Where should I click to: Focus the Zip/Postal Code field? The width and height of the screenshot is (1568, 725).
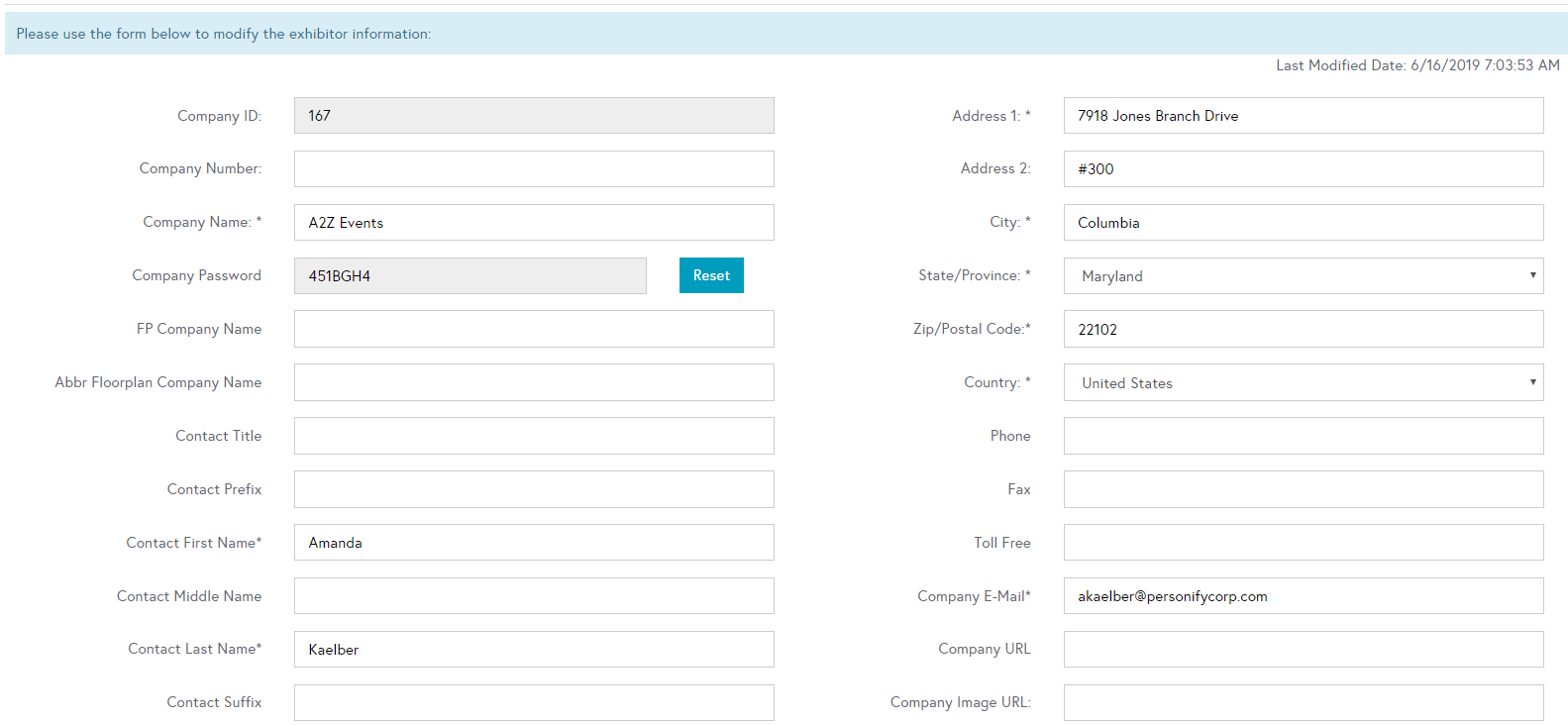pos(1303,329)
